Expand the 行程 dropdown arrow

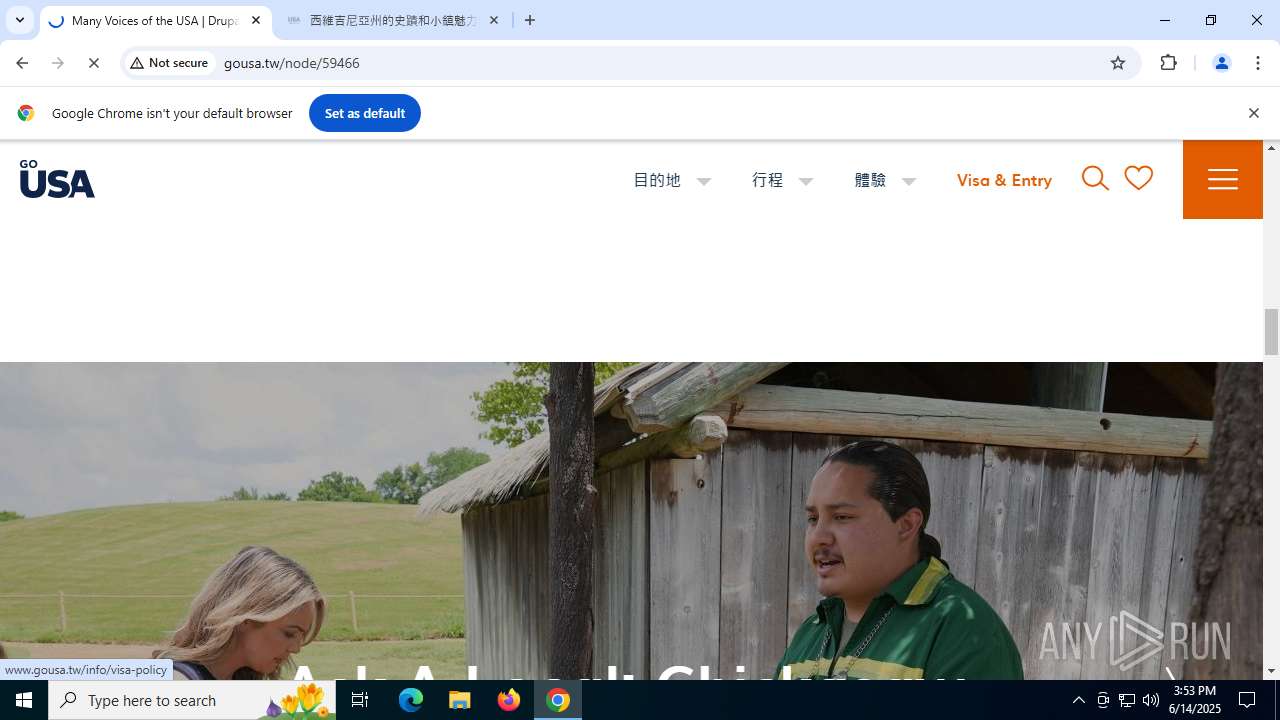tap(806, 182)
